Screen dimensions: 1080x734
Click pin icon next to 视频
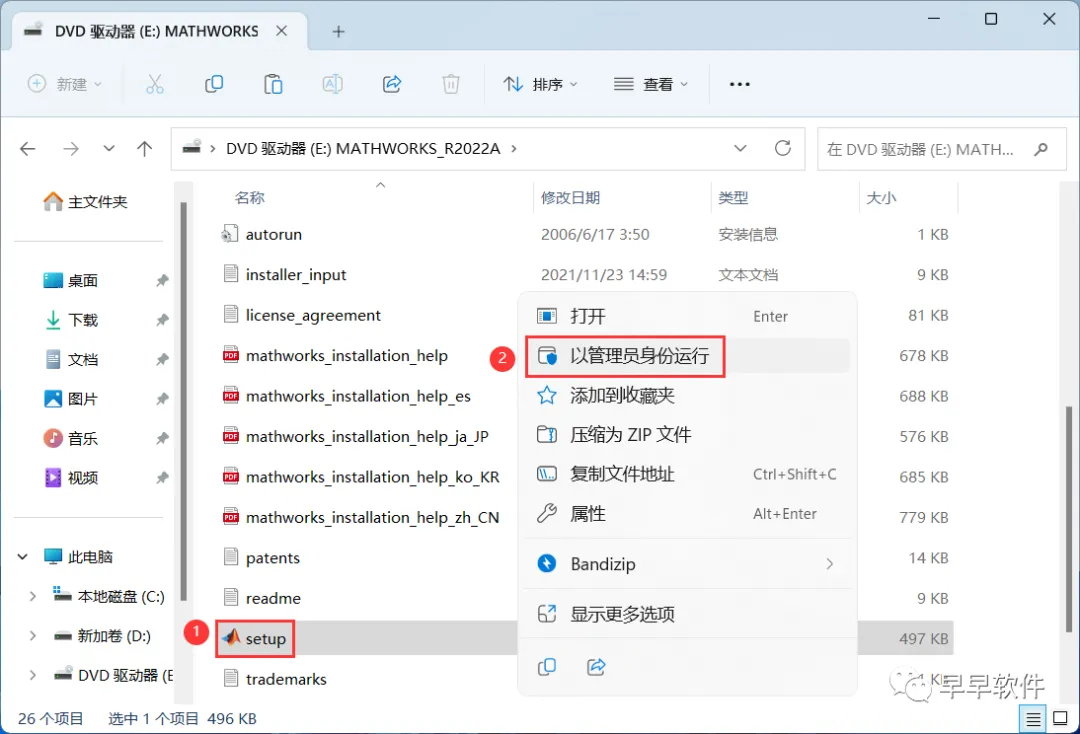coord(162,477)
